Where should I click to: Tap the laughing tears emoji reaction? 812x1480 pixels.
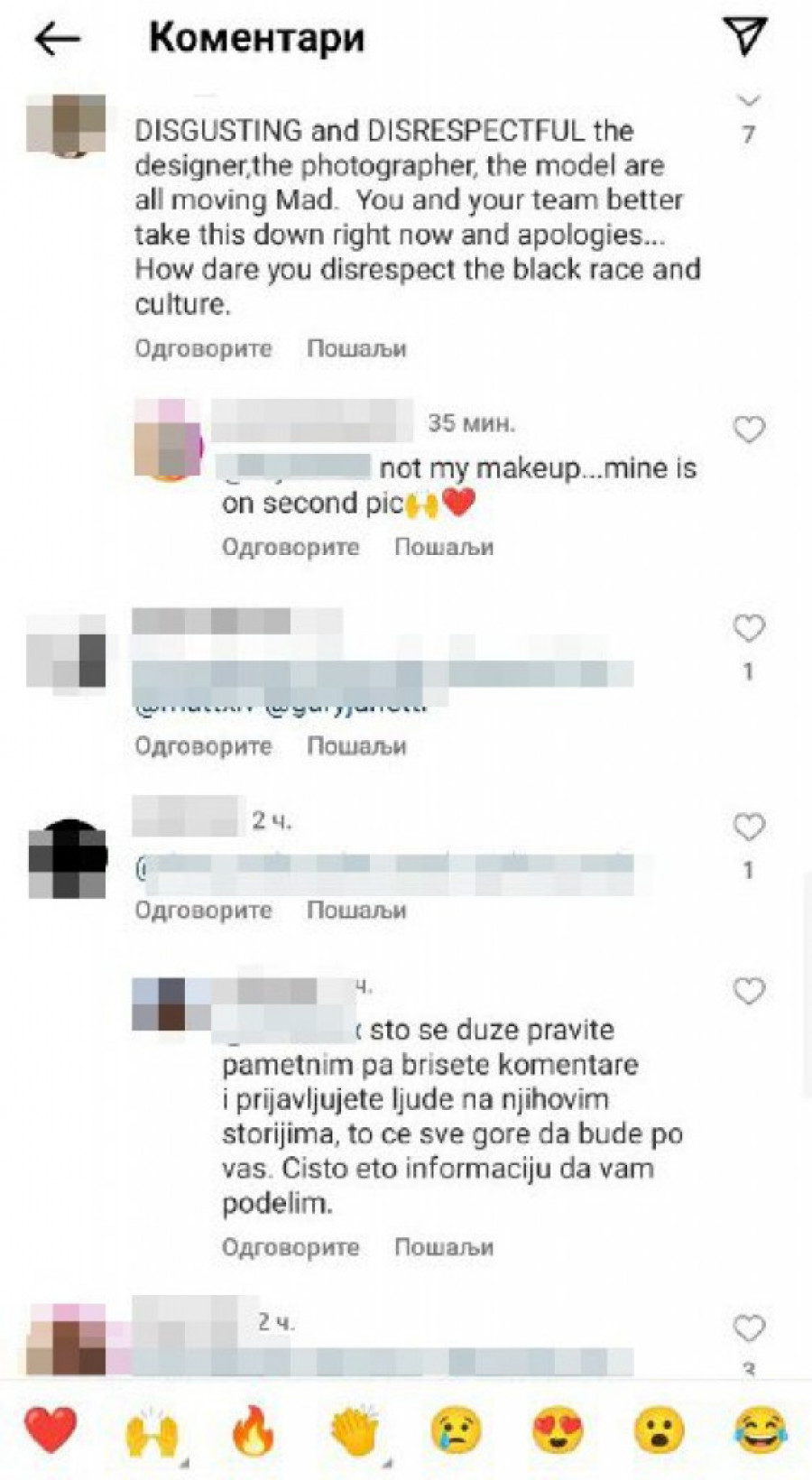coord(761,1431)
